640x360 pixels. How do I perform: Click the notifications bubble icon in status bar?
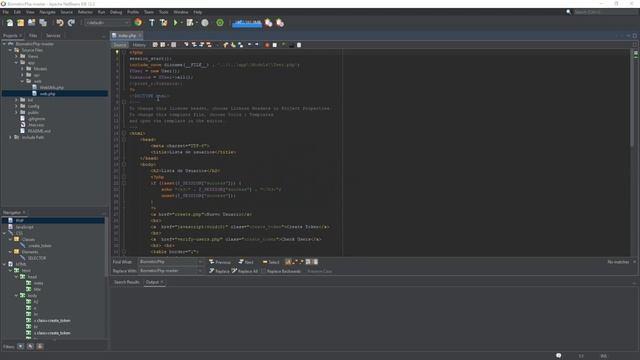(559, 356)
